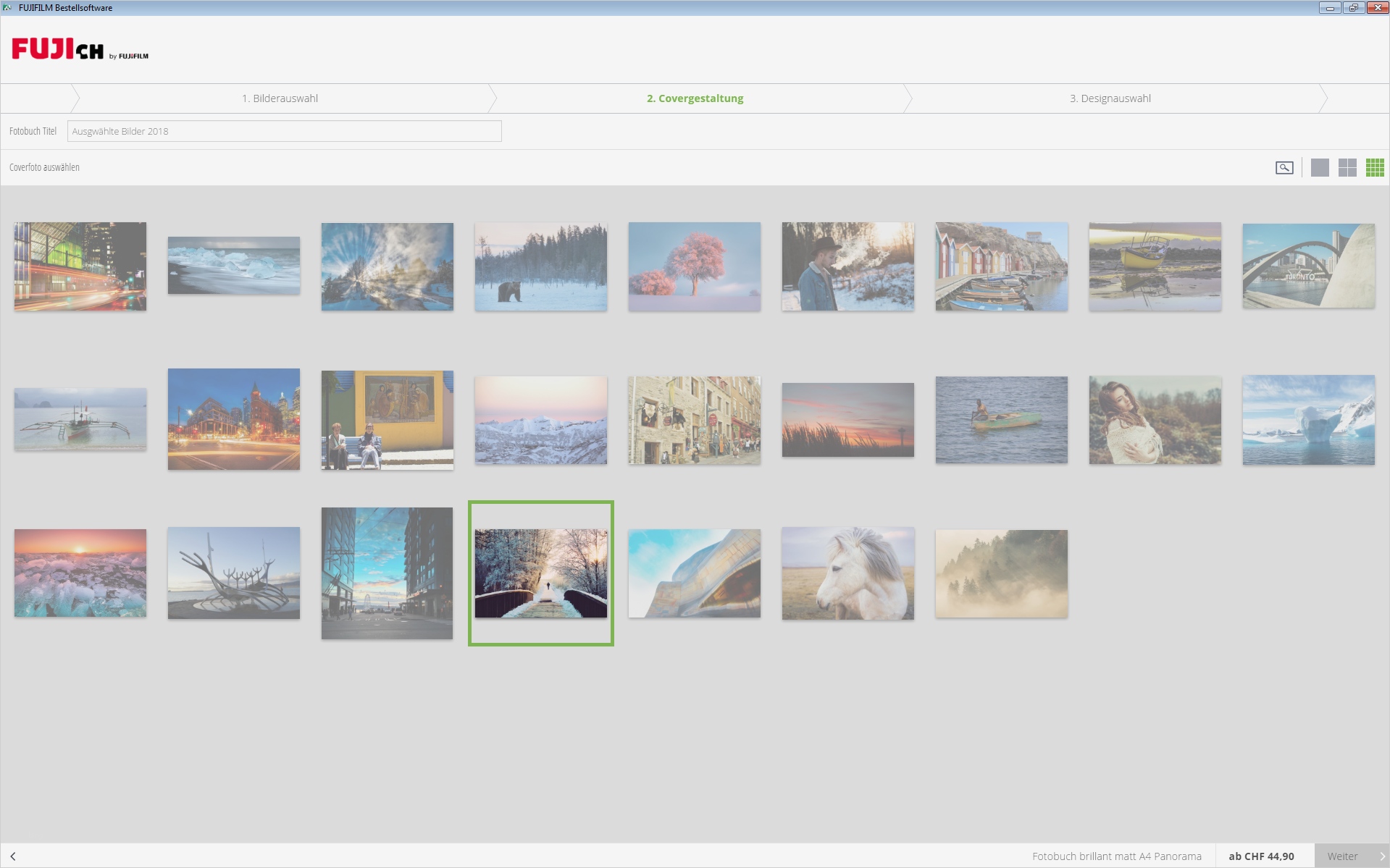Select the green small-thumbnail grid view

[x=1375, y=168]
